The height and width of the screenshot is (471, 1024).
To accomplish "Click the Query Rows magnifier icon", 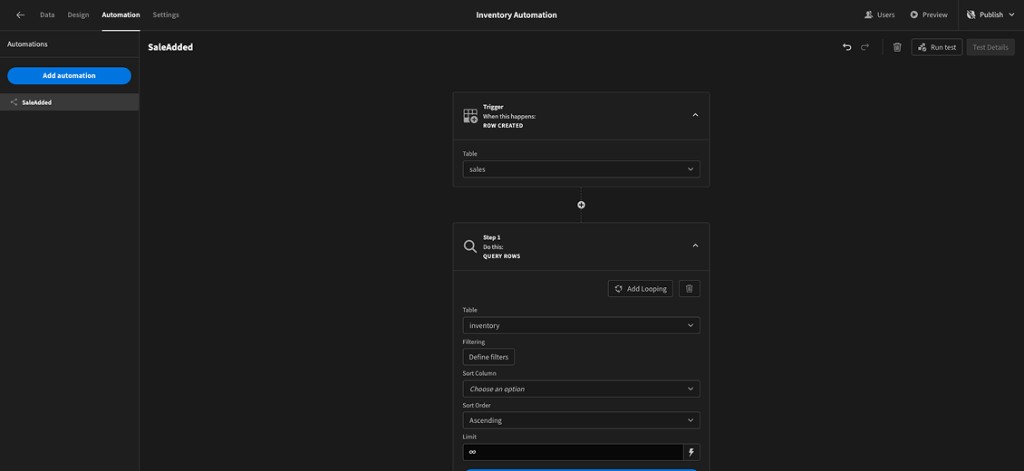I will click(x=470, y=246).
